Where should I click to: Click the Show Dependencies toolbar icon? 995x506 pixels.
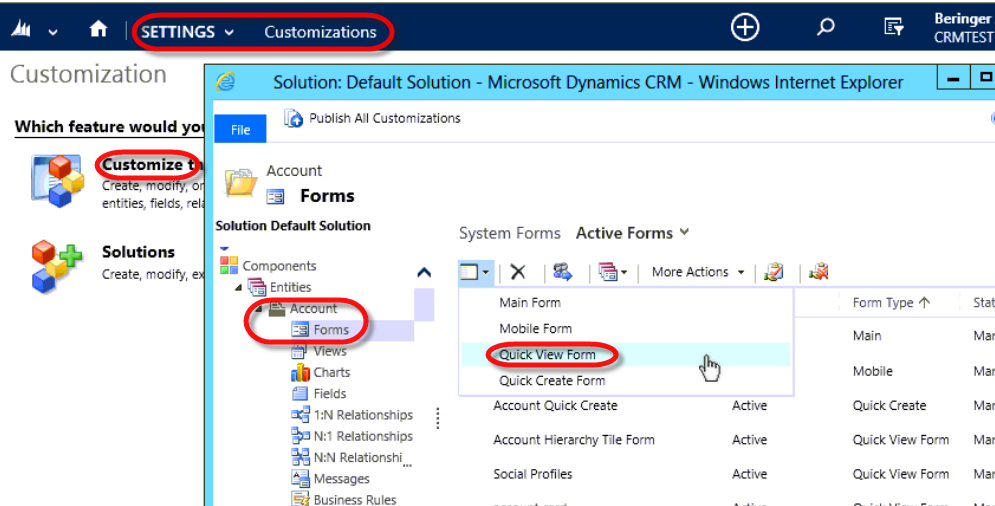tap(774, 272)
